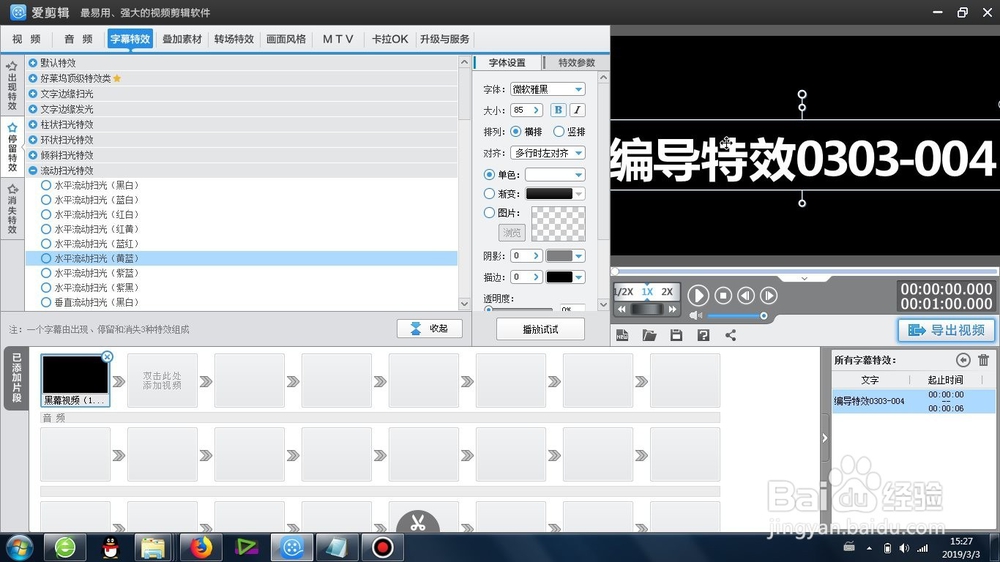
Task: Open the 画面风格 picture style tab
Action: tap(286, 39)
